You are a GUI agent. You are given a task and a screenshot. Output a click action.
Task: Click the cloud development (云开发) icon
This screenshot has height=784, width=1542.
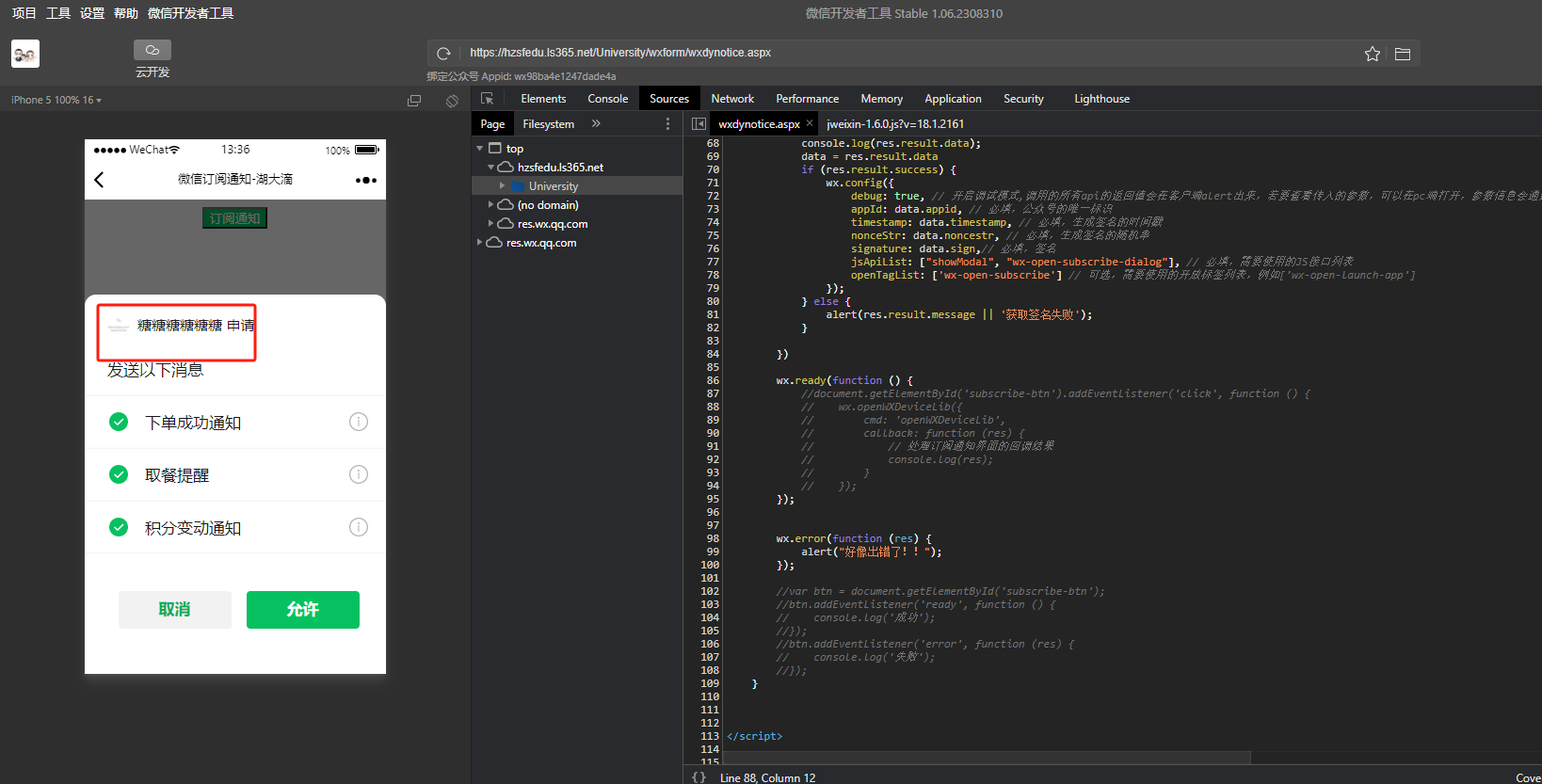(x=153, y=51)
